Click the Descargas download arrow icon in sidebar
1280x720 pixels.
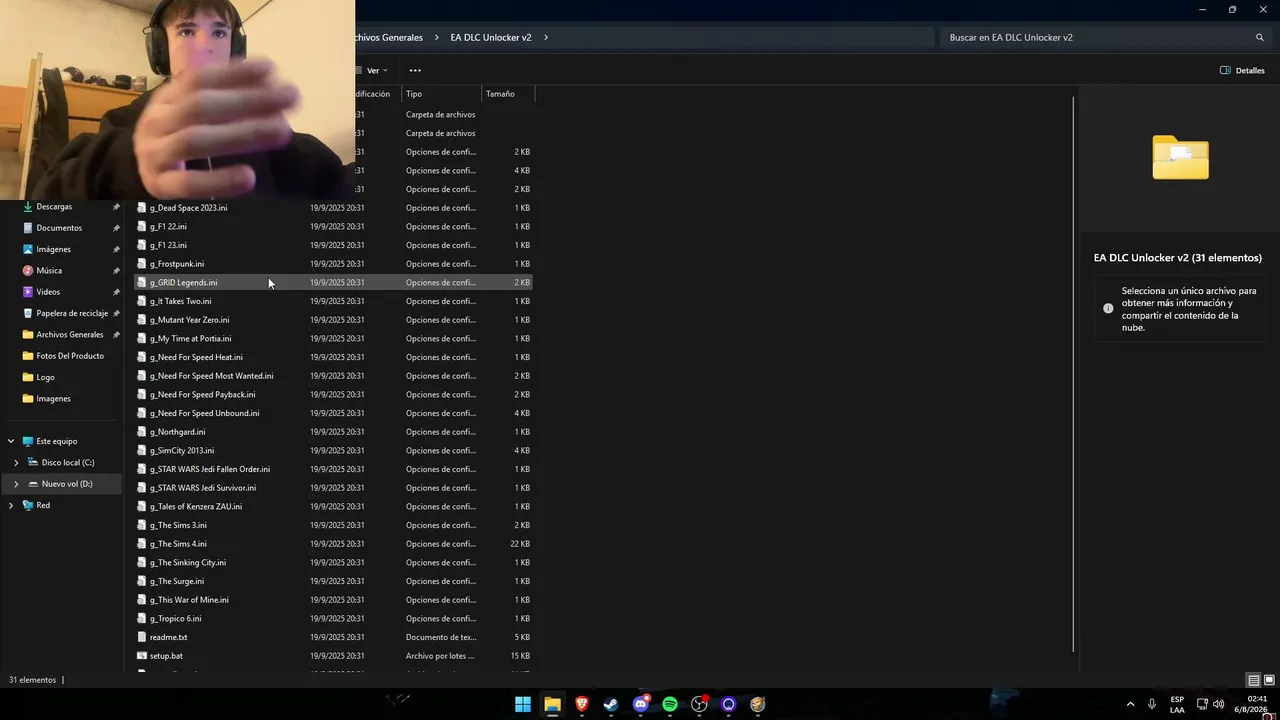28,207
